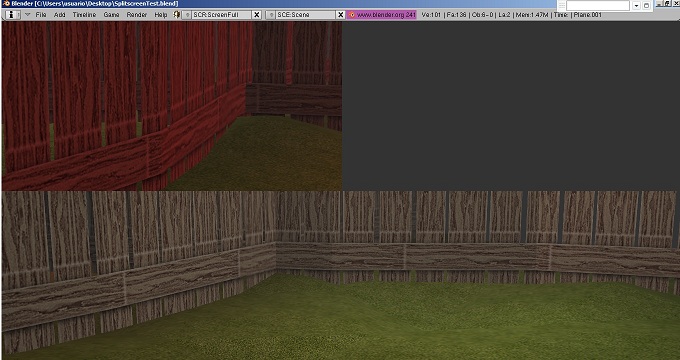Open the Render menu
This screenshot has width=680, height=360.
(137, 15)
